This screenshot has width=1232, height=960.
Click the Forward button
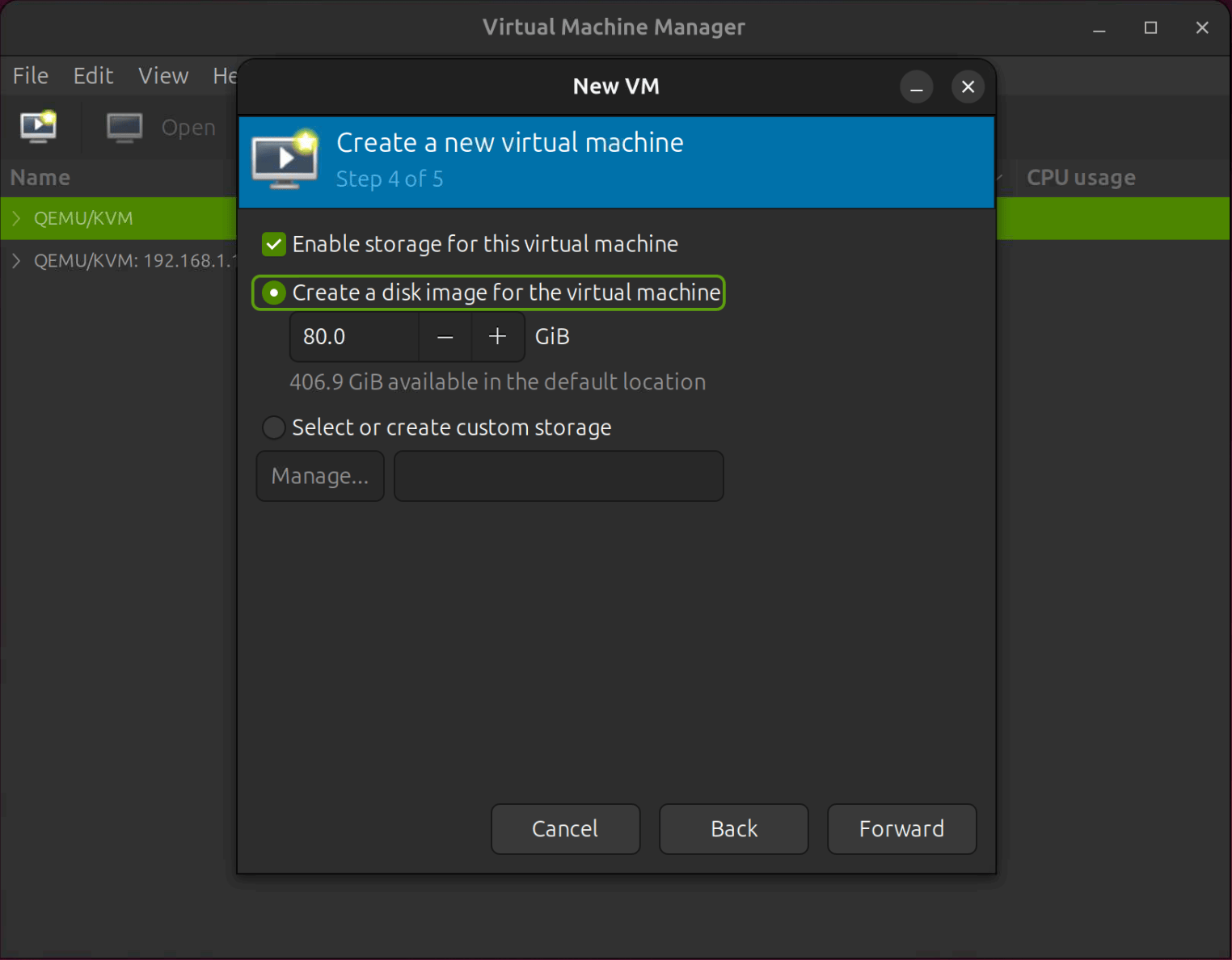coord(901,829)
